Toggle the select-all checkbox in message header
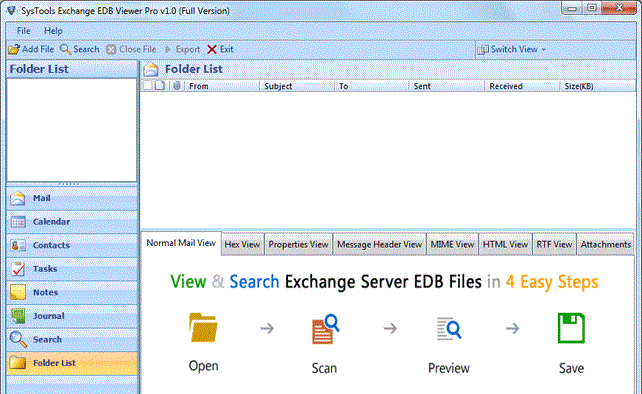 click(148, 85)
